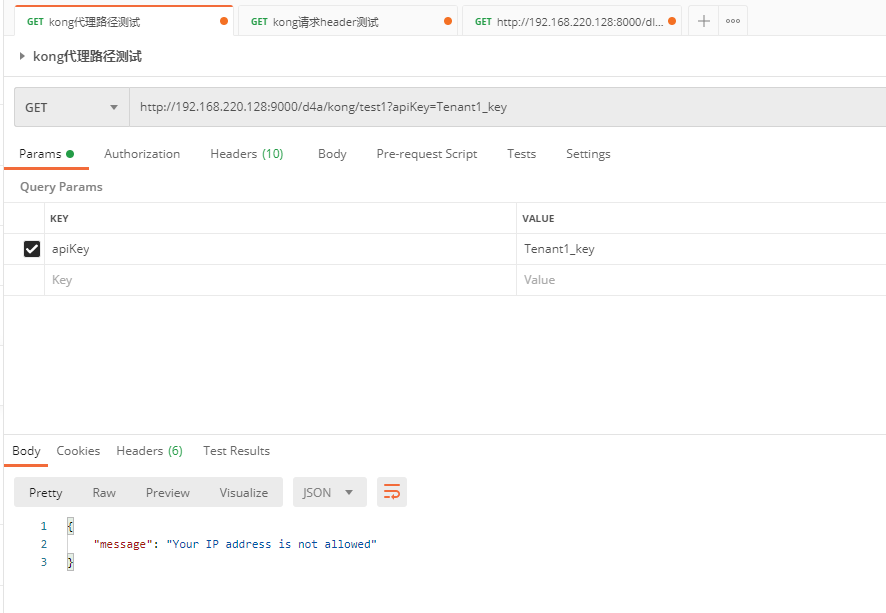This screenshot has height=613, width=886.
Task: Open tab options three-dots menu
Action: point(733,21)
